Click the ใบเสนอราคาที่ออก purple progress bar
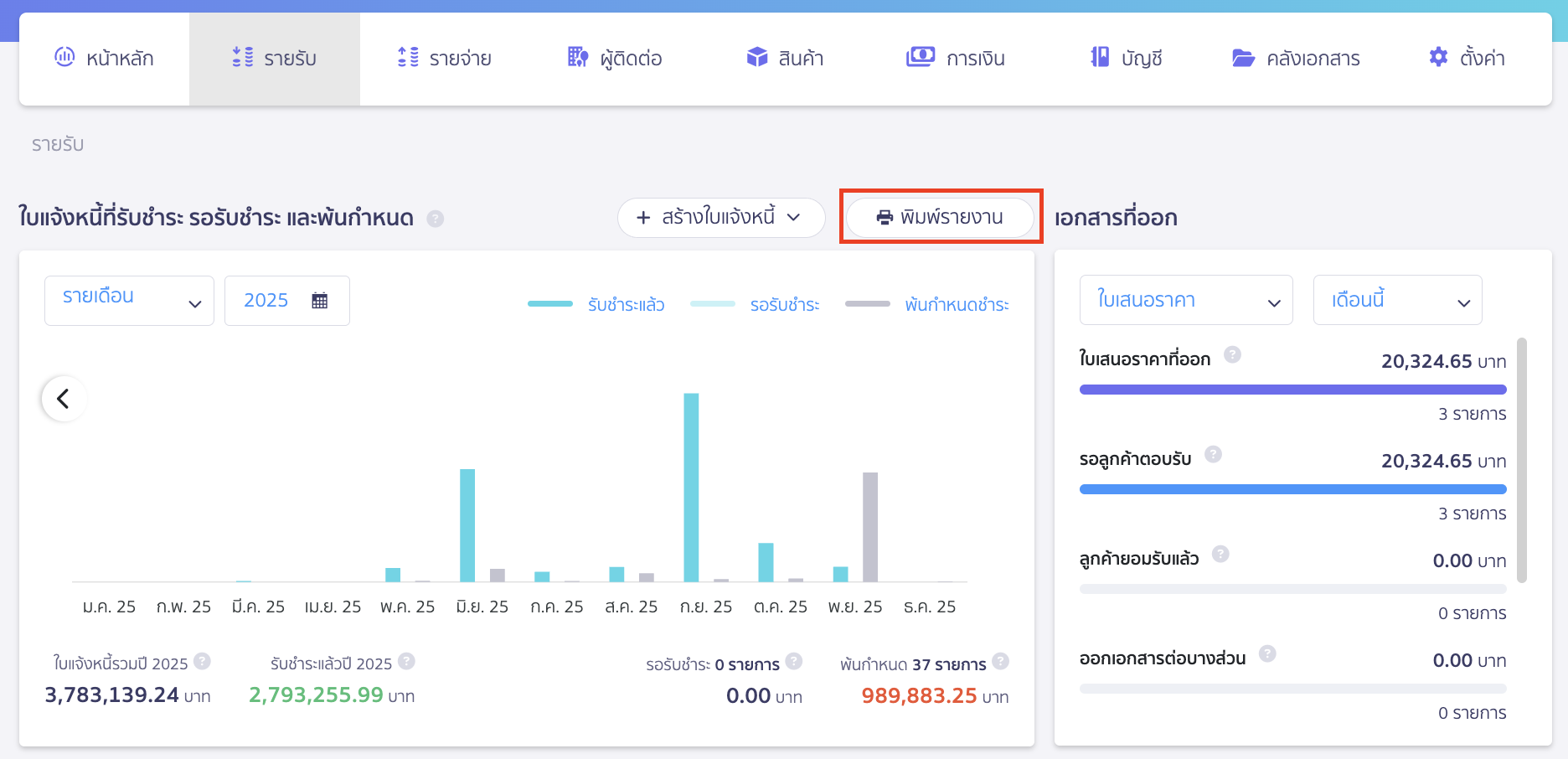This screenshot has width=1568, height=759. coord(1292,390)
